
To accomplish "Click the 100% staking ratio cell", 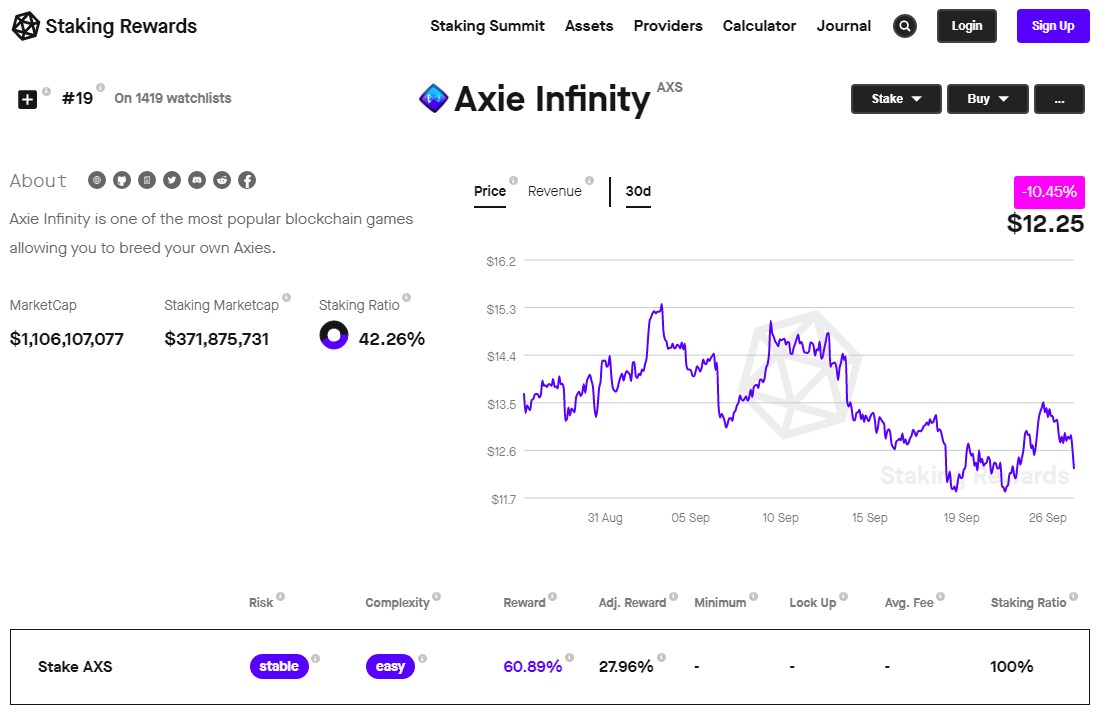I will [x=1012, y=666].
